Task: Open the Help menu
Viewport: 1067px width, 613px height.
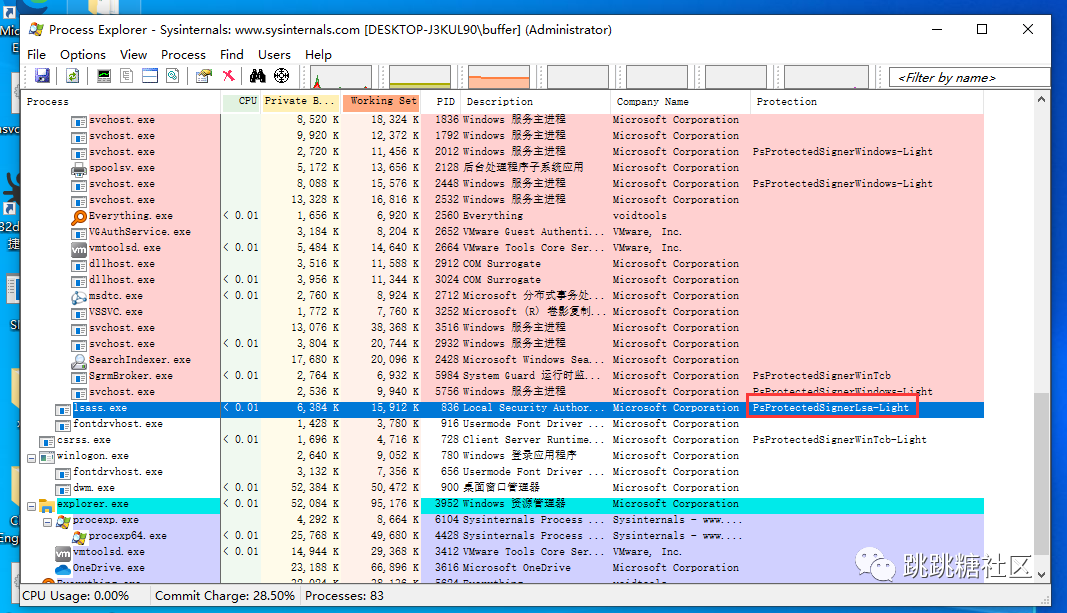Action: (318, 54)
